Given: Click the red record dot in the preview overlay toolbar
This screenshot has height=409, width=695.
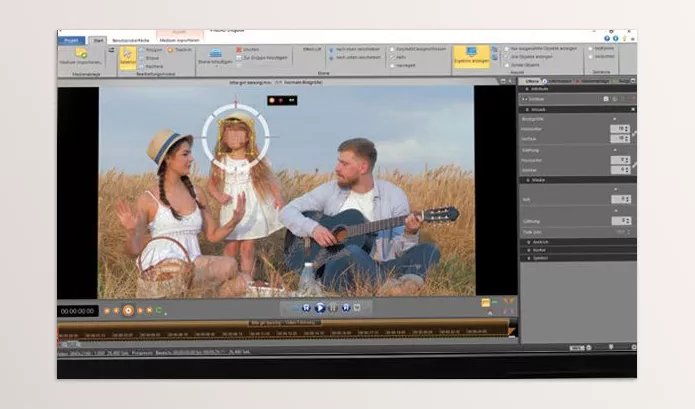Looking at the screenshot, I should [281, 101].
